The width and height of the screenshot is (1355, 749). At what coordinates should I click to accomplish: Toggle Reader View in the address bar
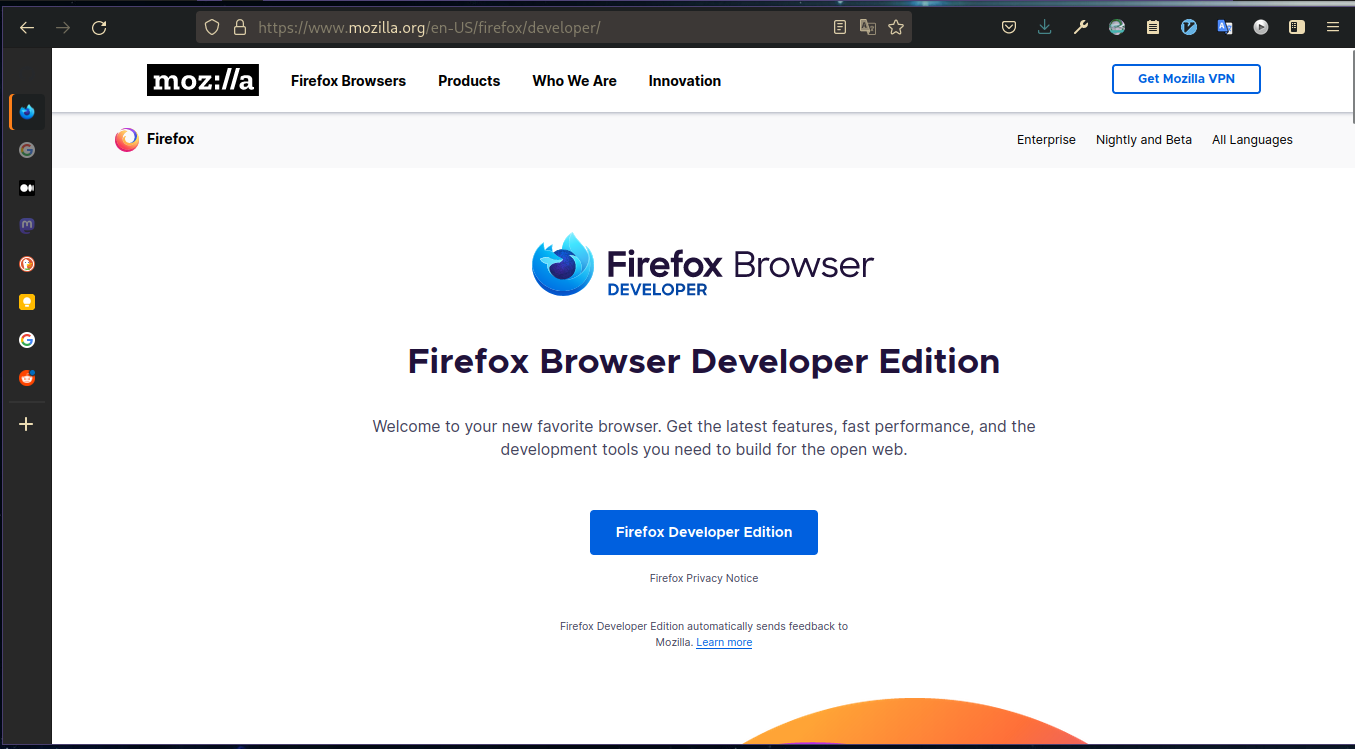pos(840,28)
